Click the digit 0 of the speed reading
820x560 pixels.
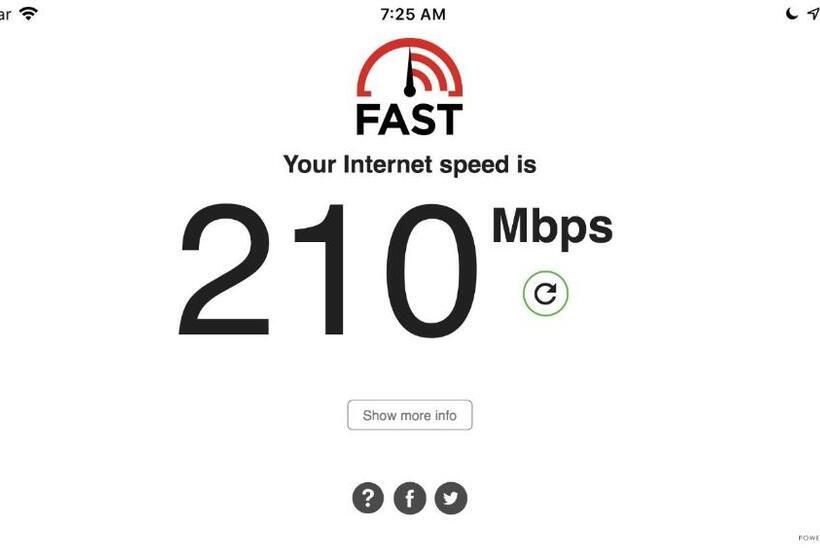432,270
